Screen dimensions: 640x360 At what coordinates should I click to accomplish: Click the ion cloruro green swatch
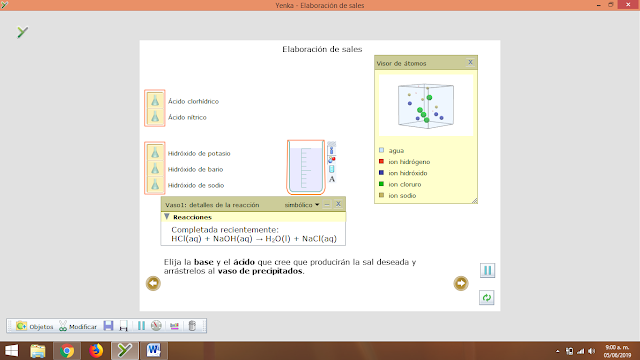pyautogui.click(x=381, y=184)
